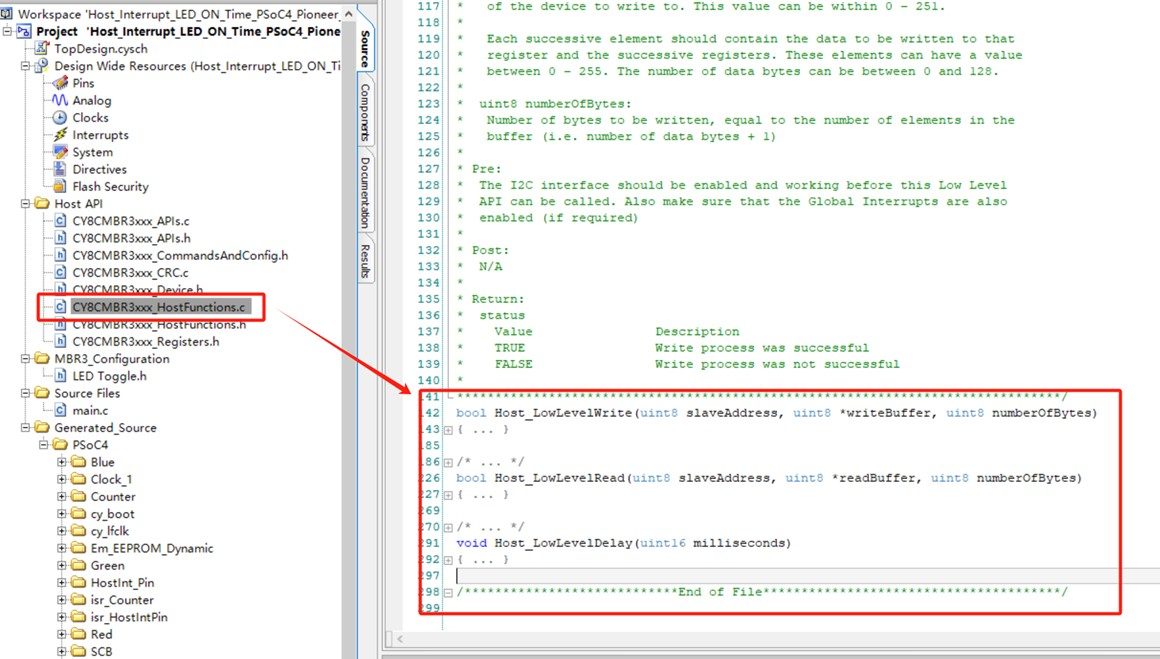
Task: Open the System resource icon
Action: point(60,152)
